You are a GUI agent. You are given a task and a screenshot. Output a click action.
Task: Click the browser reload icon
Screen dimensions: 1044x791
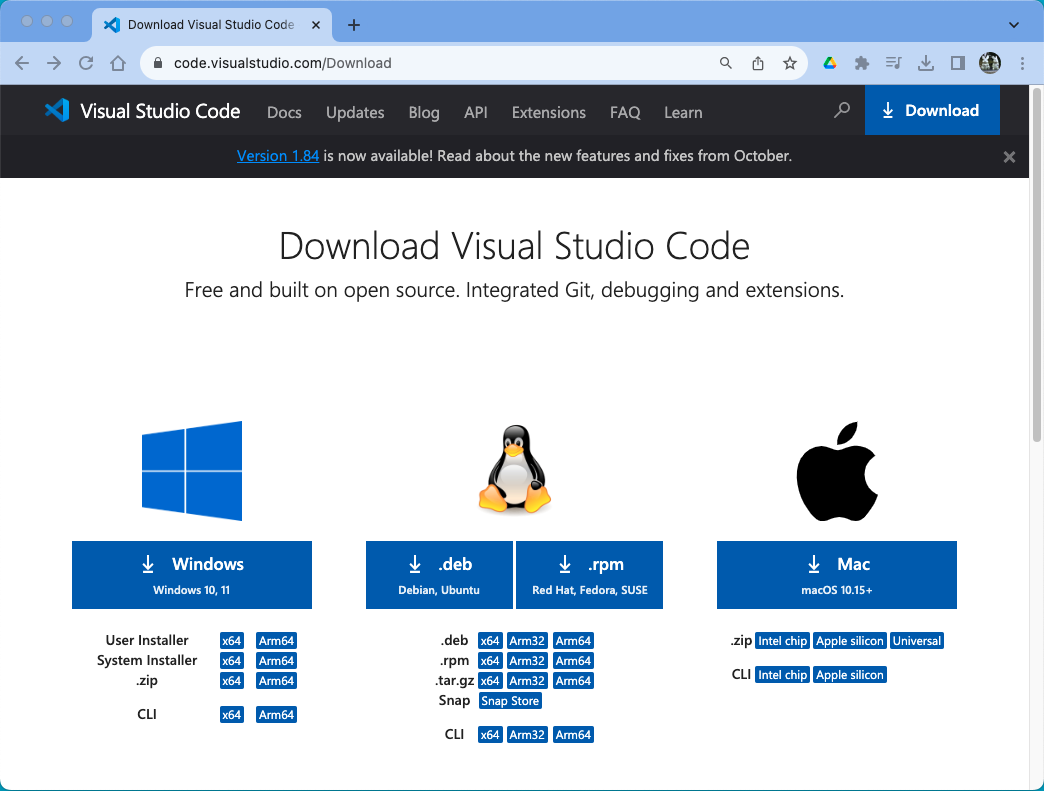click(86, 63)
